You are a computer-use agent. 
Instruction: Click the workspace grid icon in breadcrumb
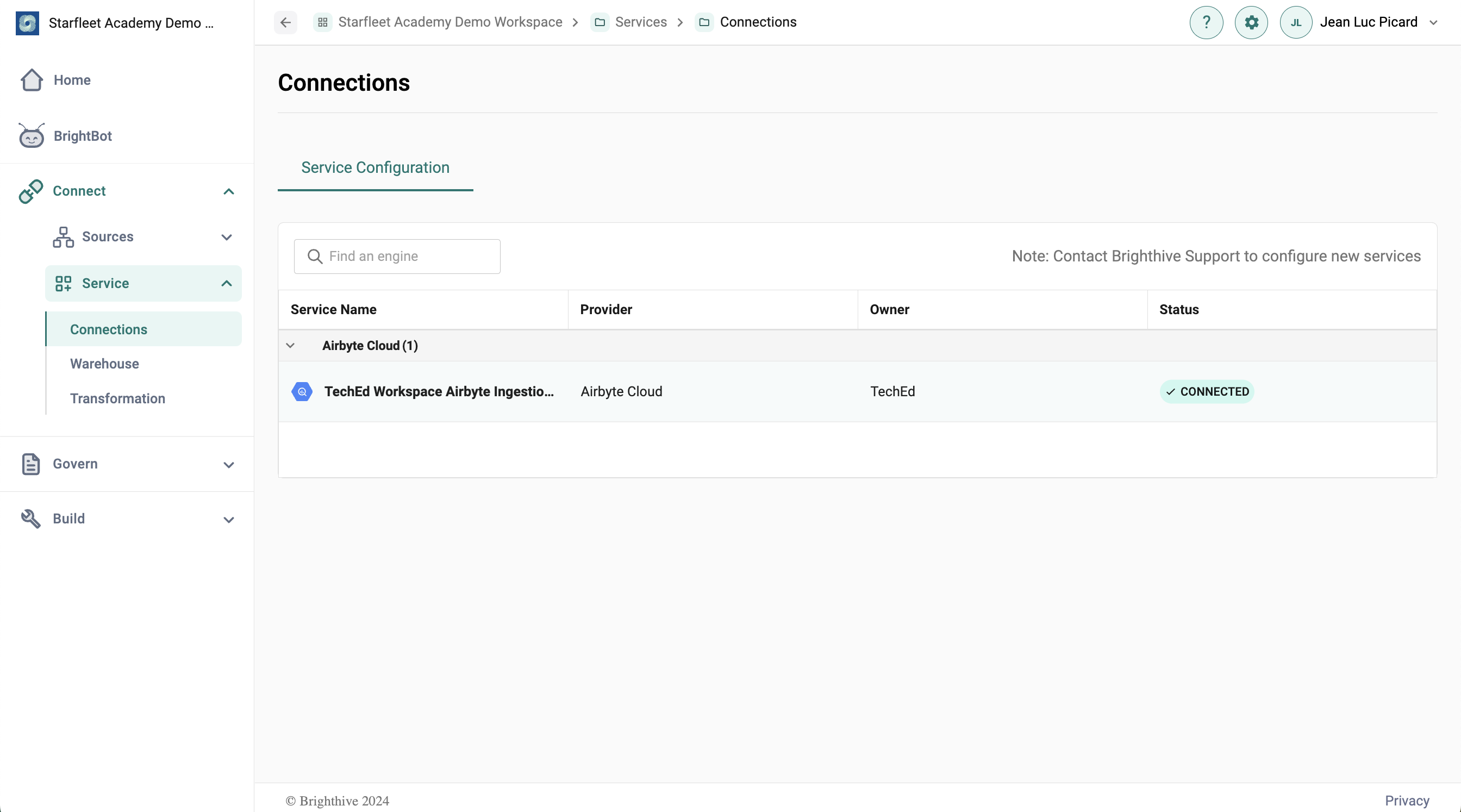click(322, 22)
